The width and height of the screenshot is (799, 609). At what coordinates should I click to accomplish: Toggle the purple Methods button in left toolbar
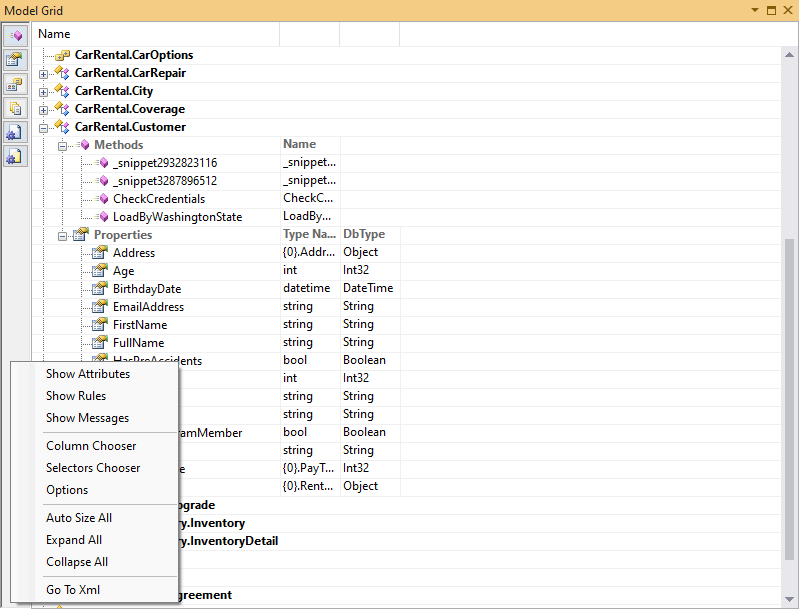(15, 36)
